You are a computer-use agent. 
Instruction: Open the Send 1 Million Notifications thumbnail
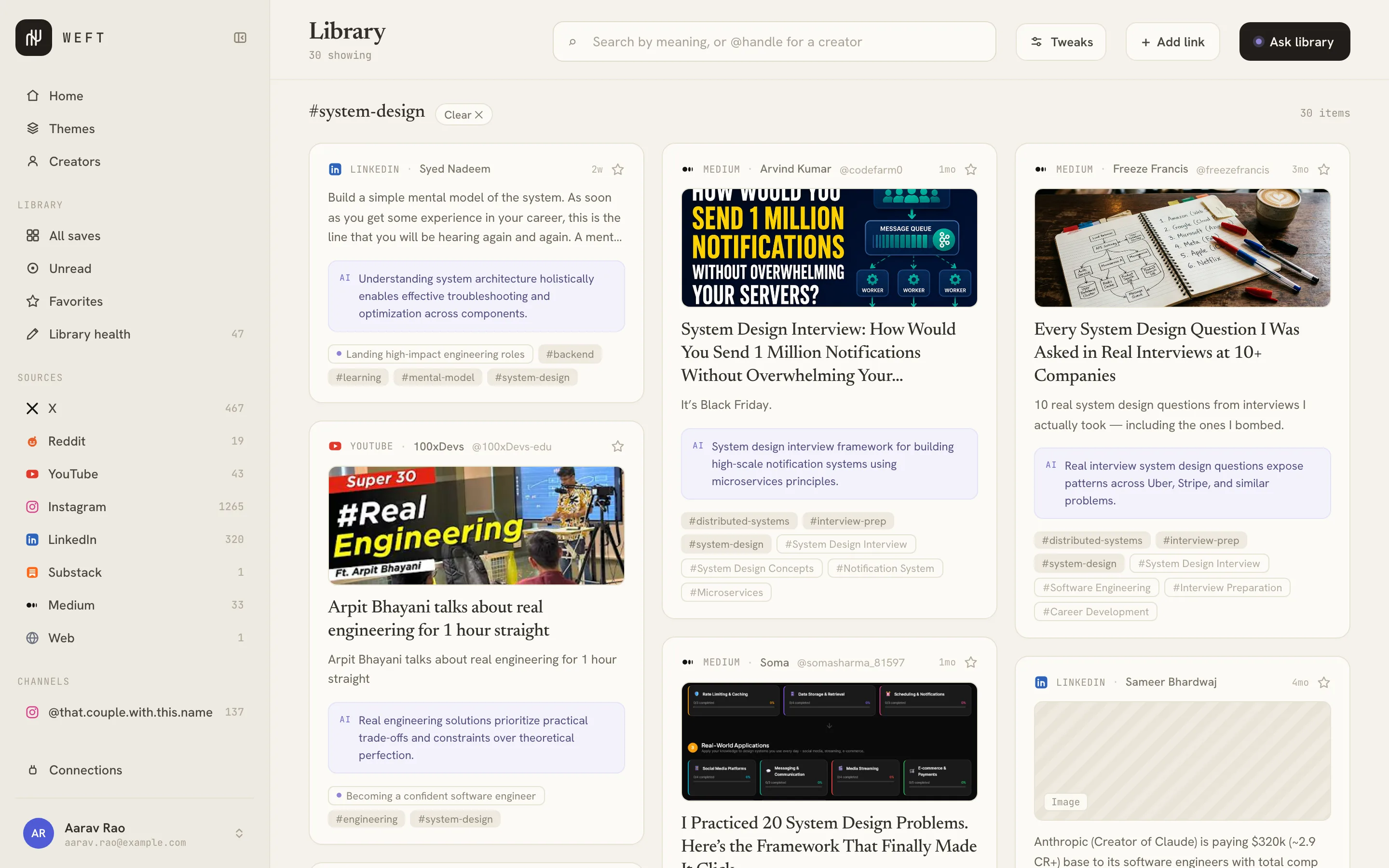[830, 248]
